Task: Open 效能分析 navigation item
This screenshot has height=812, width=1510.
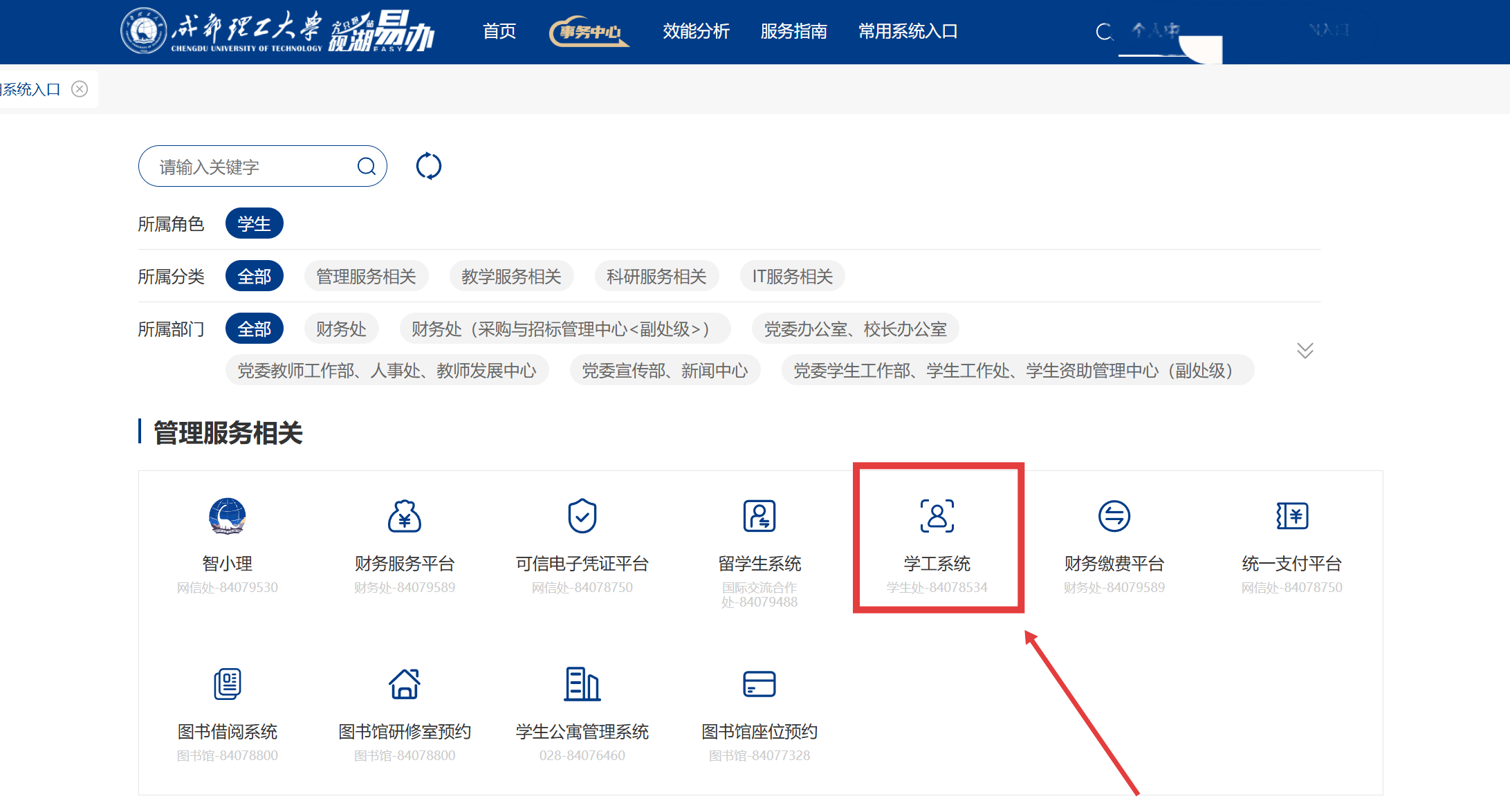Action: [x=696, y=31]
